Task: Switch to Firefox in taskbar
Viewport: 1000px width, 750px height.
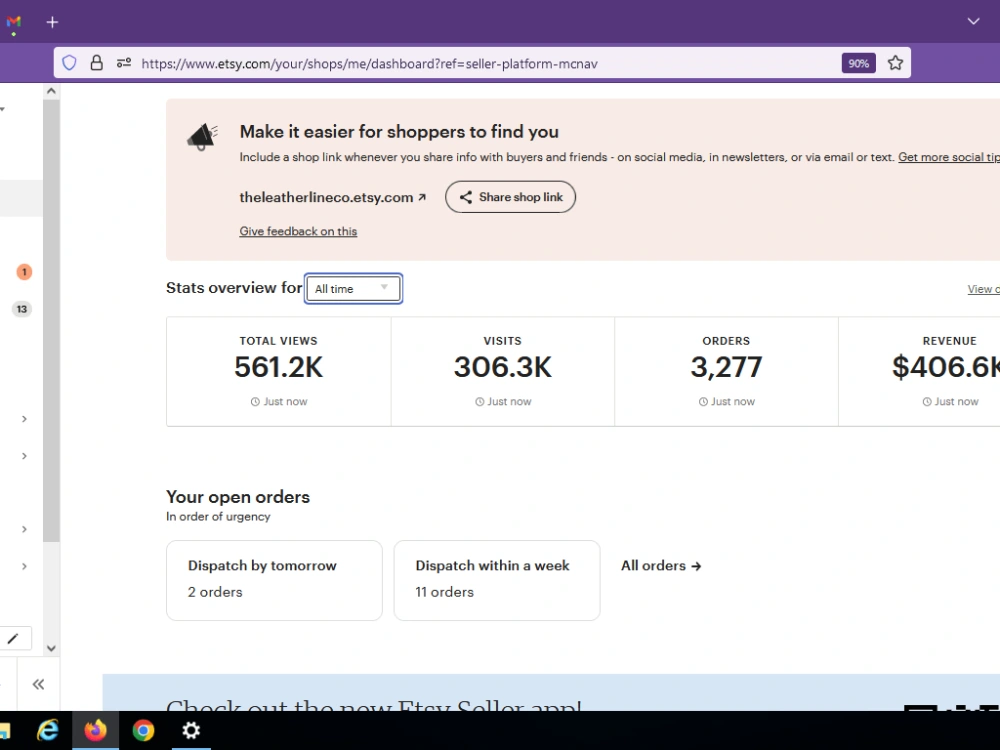Action: pyautogui.click(x=96, y=730)
